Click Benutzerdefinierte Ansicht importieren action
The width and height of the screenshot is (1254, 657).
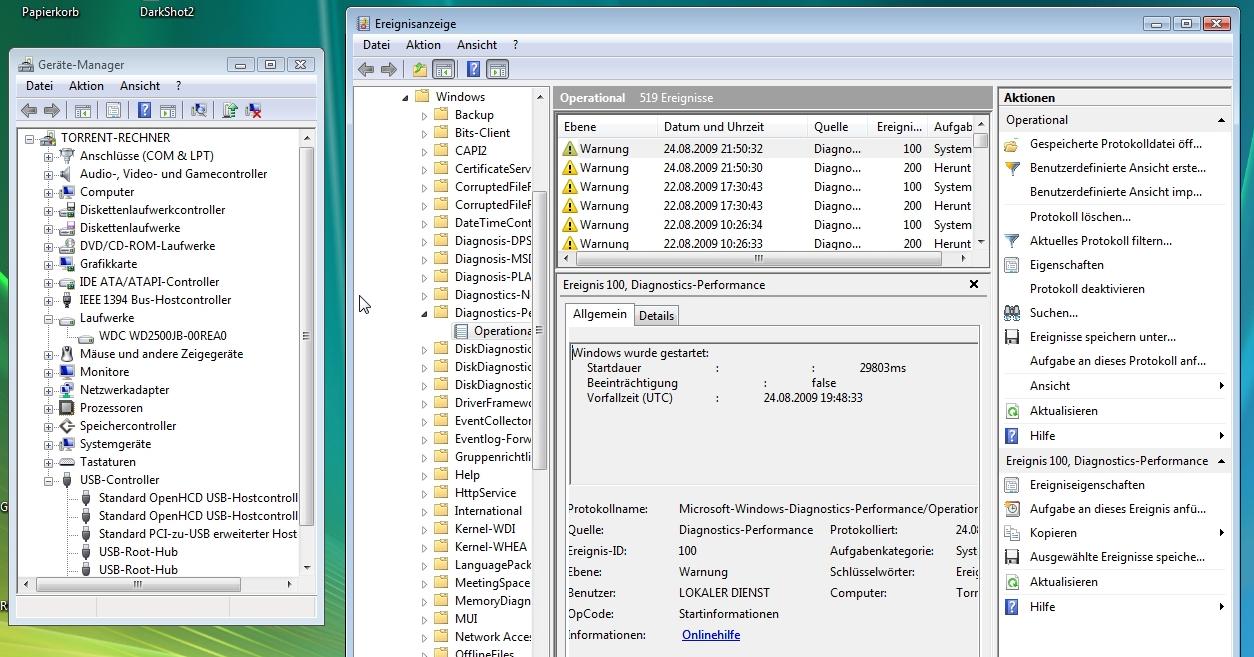pyautogui.click(x=1116, y=192)
